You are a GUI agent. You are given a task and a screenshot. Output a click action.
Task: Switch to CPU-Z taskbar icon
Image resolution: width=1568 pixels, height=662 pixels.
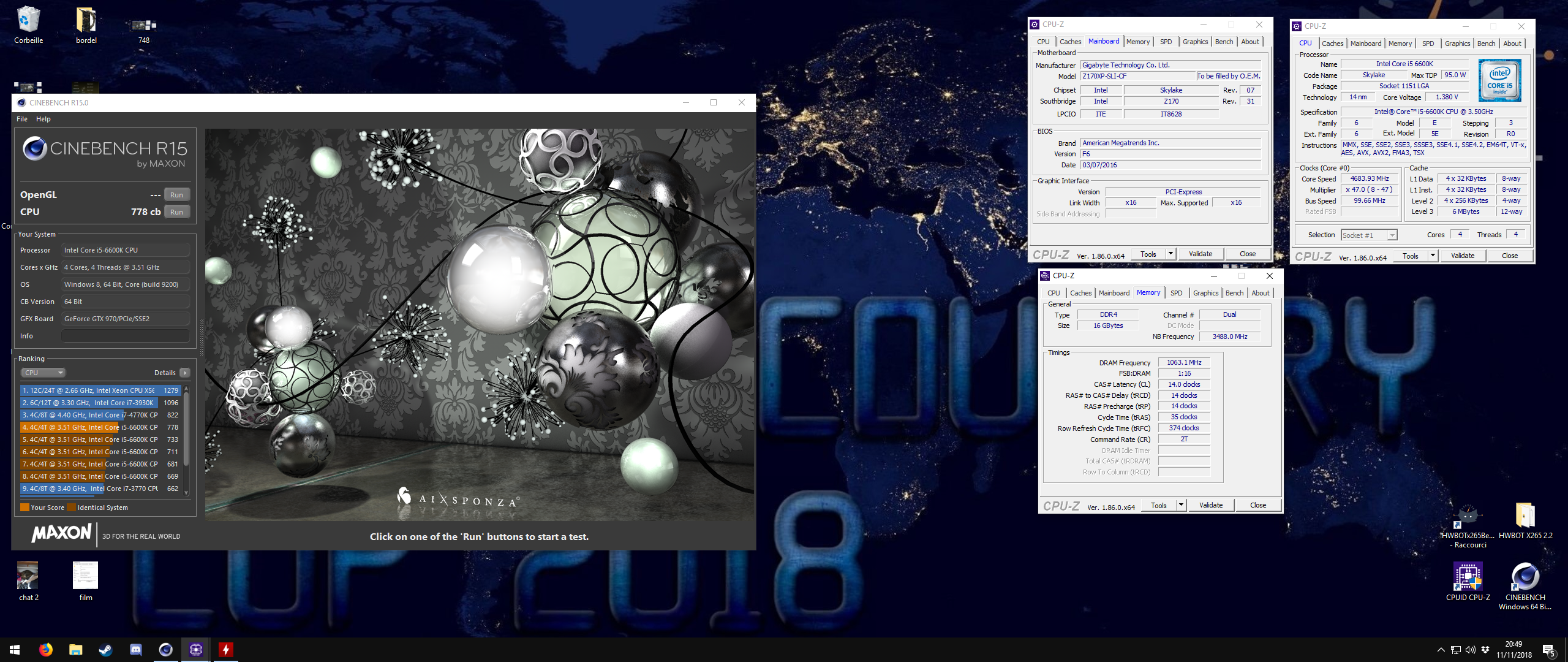pyautogui.click(x=195, y=650)
